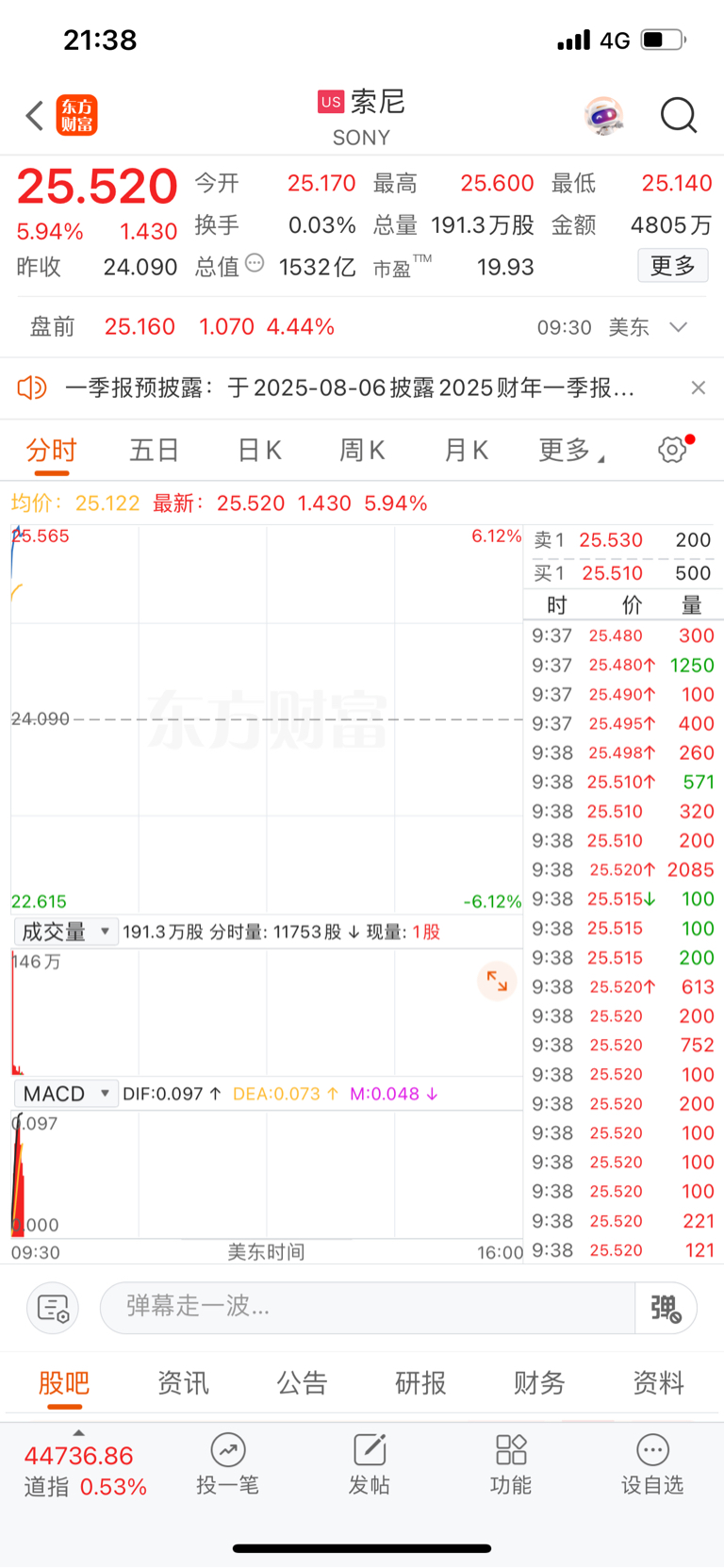Tap the 更多 quote details button
Screen dimensions: 724x1568
[673, 266]
